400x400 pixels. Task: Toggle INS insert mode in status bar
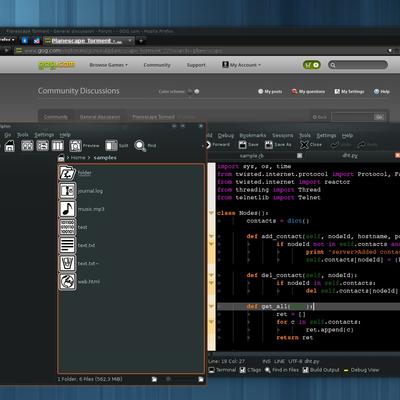(x=267, y=361)
